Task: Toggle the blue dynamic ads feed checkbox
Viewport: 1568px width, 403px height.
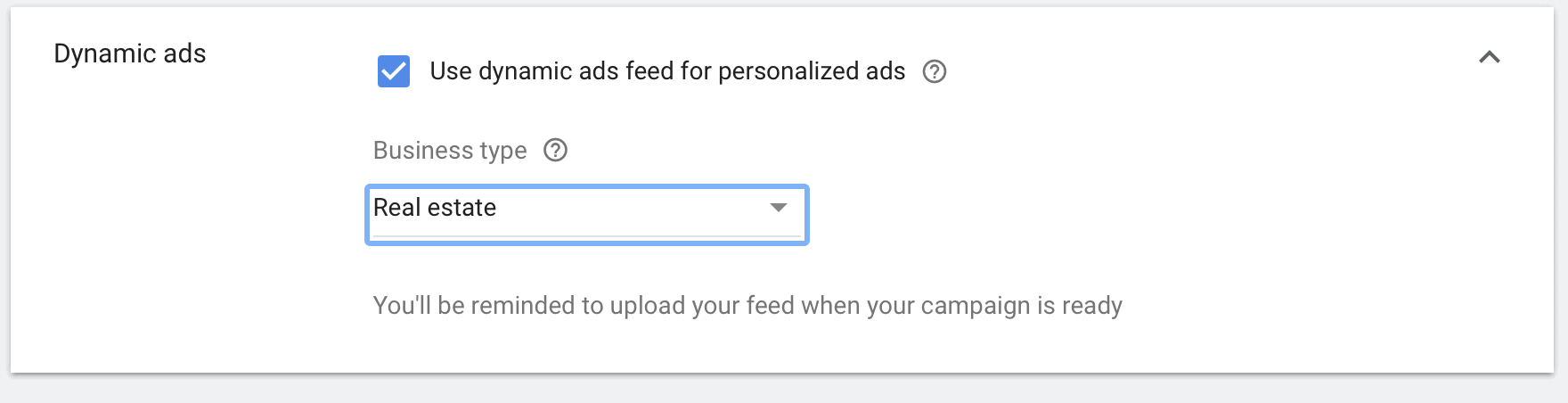Action: coord(394,71)
